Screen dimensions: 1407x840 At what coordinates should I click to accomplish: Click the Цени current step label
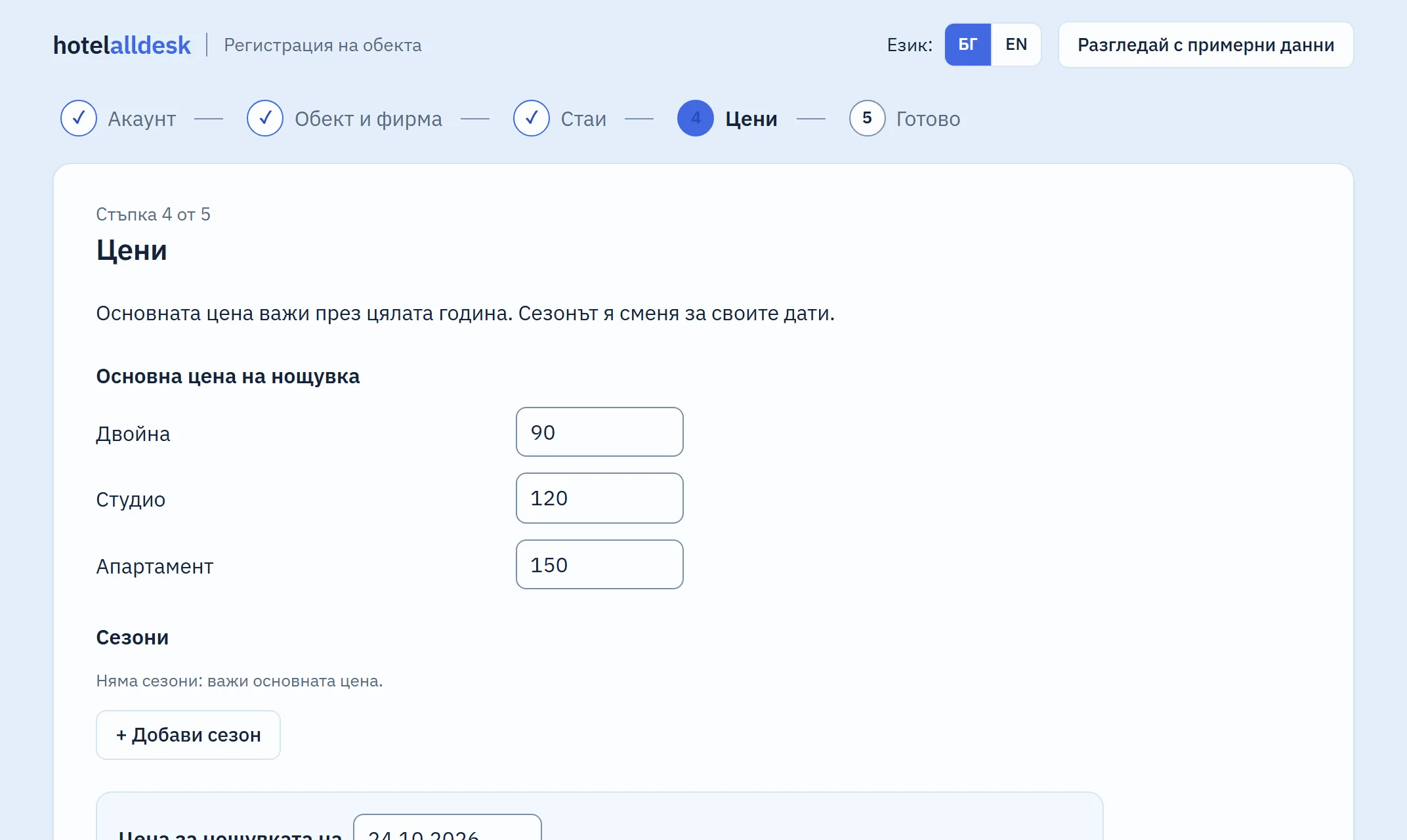[751, 119]
